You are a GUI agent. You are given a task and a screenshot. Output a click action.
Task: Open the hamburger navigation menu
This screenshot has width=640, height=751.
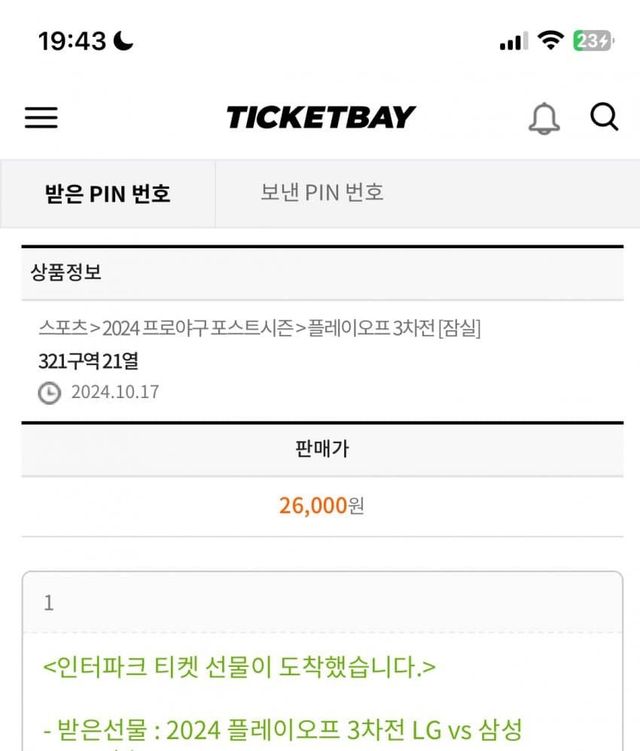(41, 118)
